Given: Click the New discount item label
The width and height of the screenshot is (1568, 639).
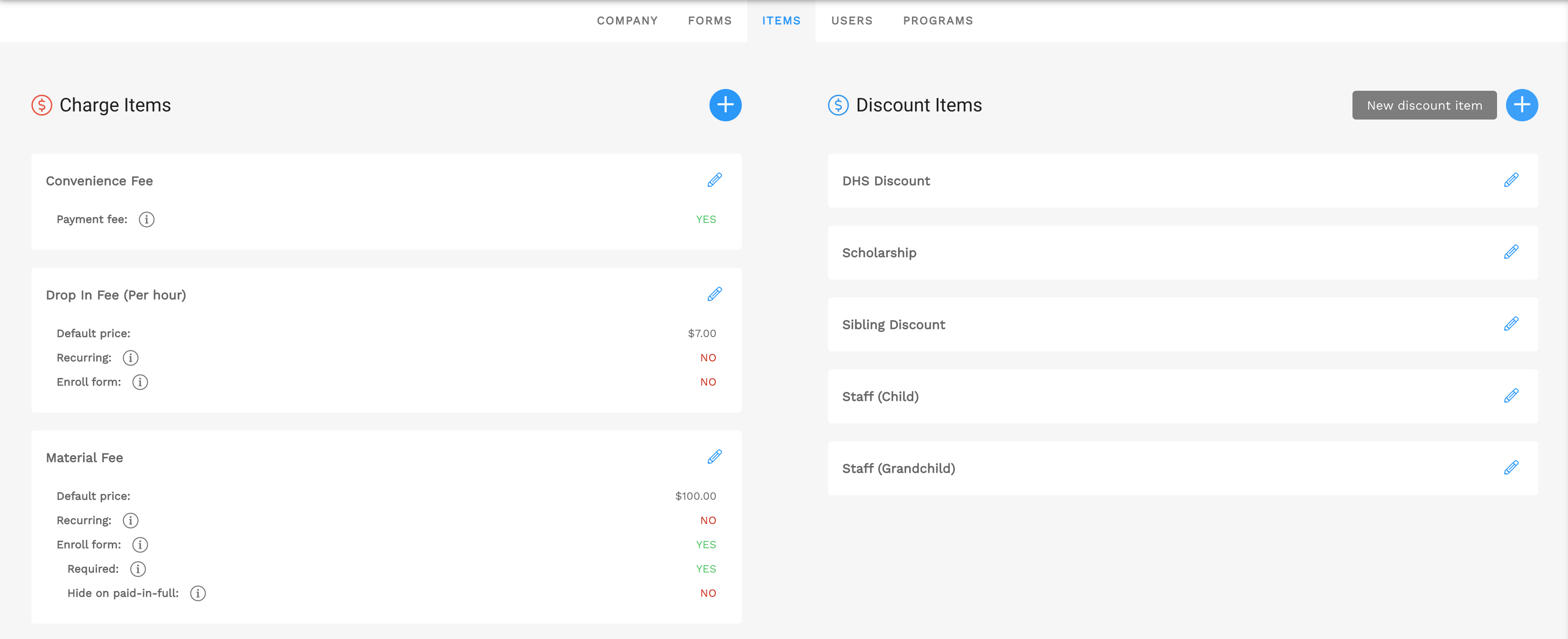Looking at the screenshot, I should tap(1424, 106).
